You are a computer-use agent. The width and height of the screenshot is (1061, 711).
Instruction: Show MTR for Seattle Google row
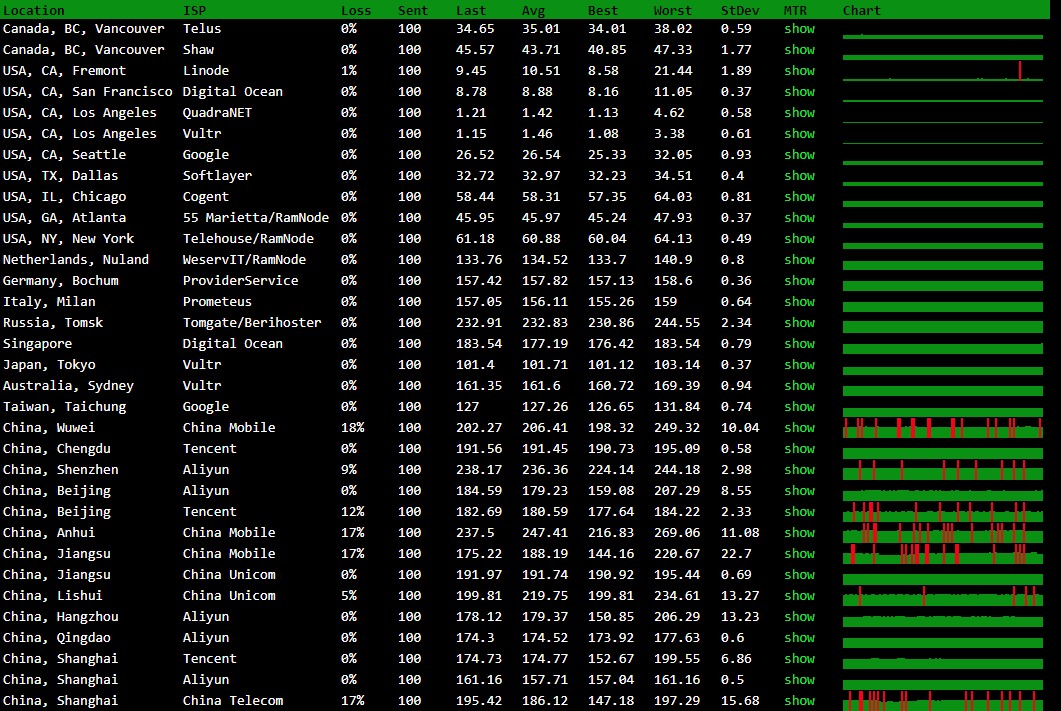click(799, 155)
